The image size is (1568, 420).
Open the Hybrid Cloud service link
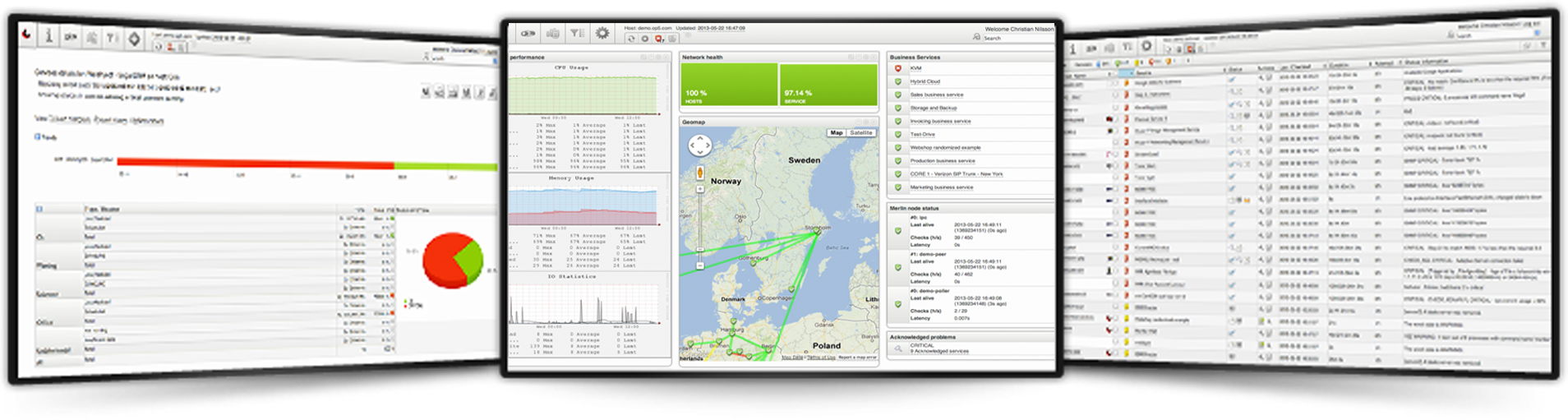coord(925,81)
